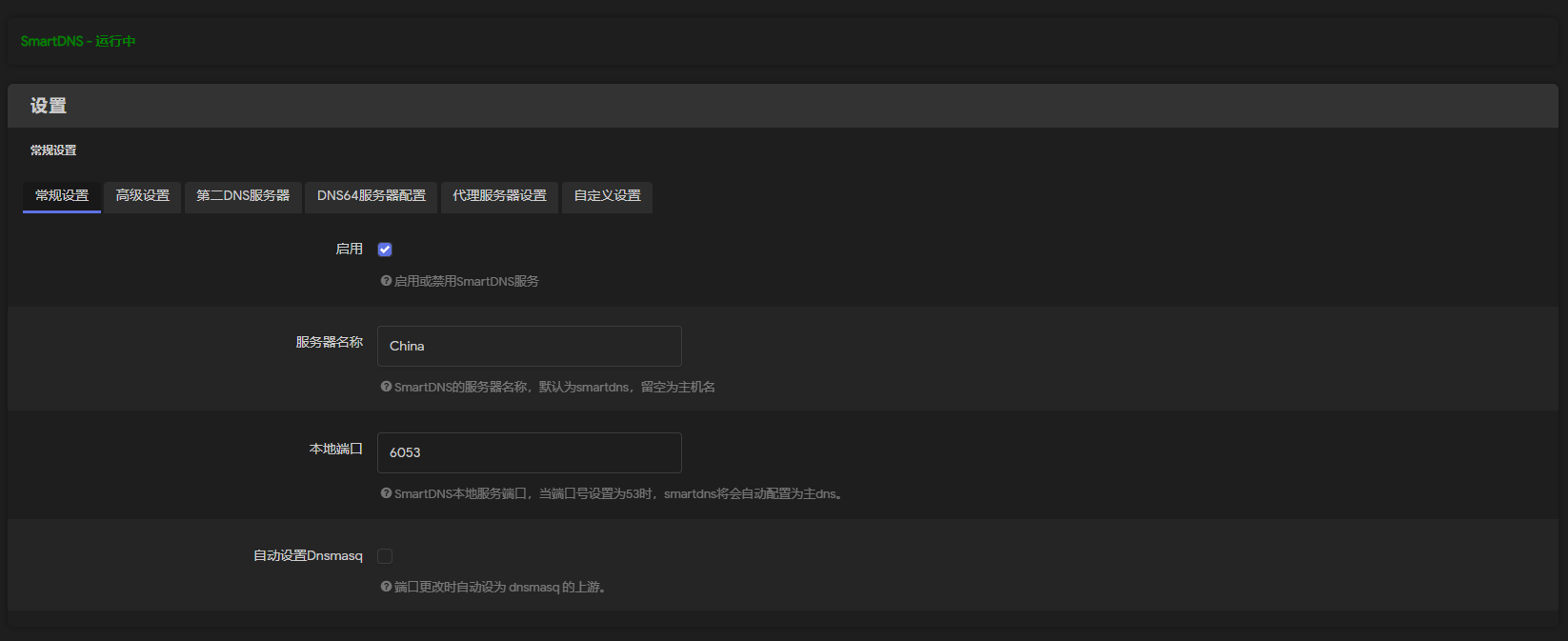Click the 常规设置 subheading above the tabs
1568x641 pixels.
point(53,150)
